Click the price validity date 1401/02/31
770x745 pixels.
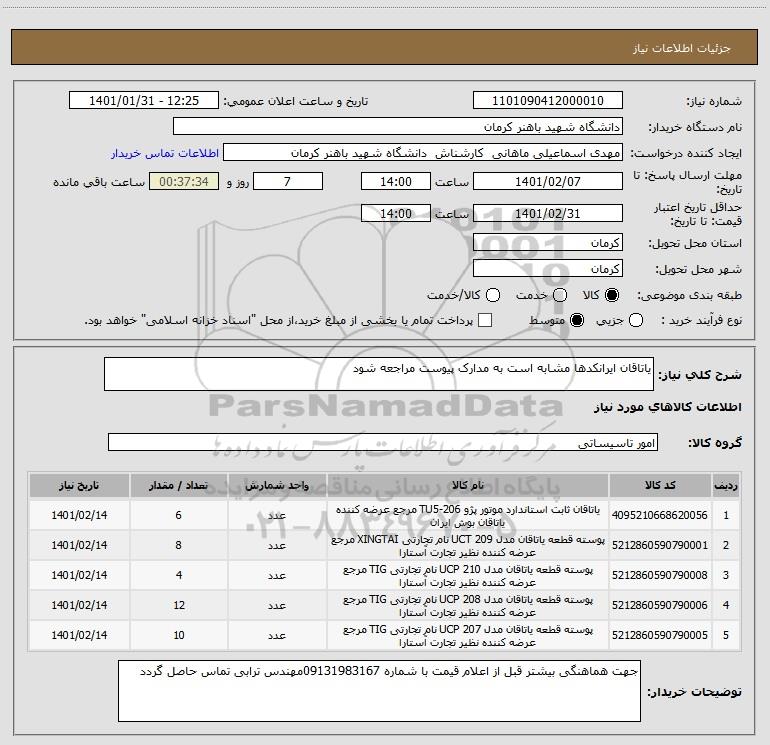pyautogui.click(x=548, y=214)
